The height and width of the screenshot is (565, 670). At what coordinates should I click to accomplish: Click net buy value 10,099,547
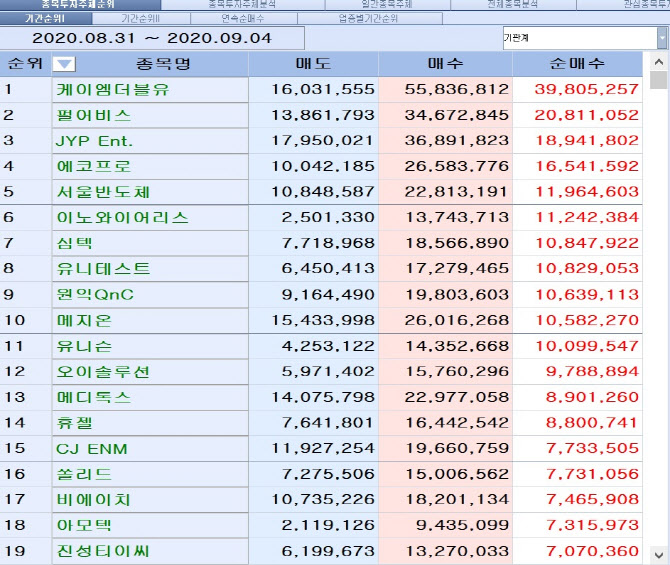587,346
